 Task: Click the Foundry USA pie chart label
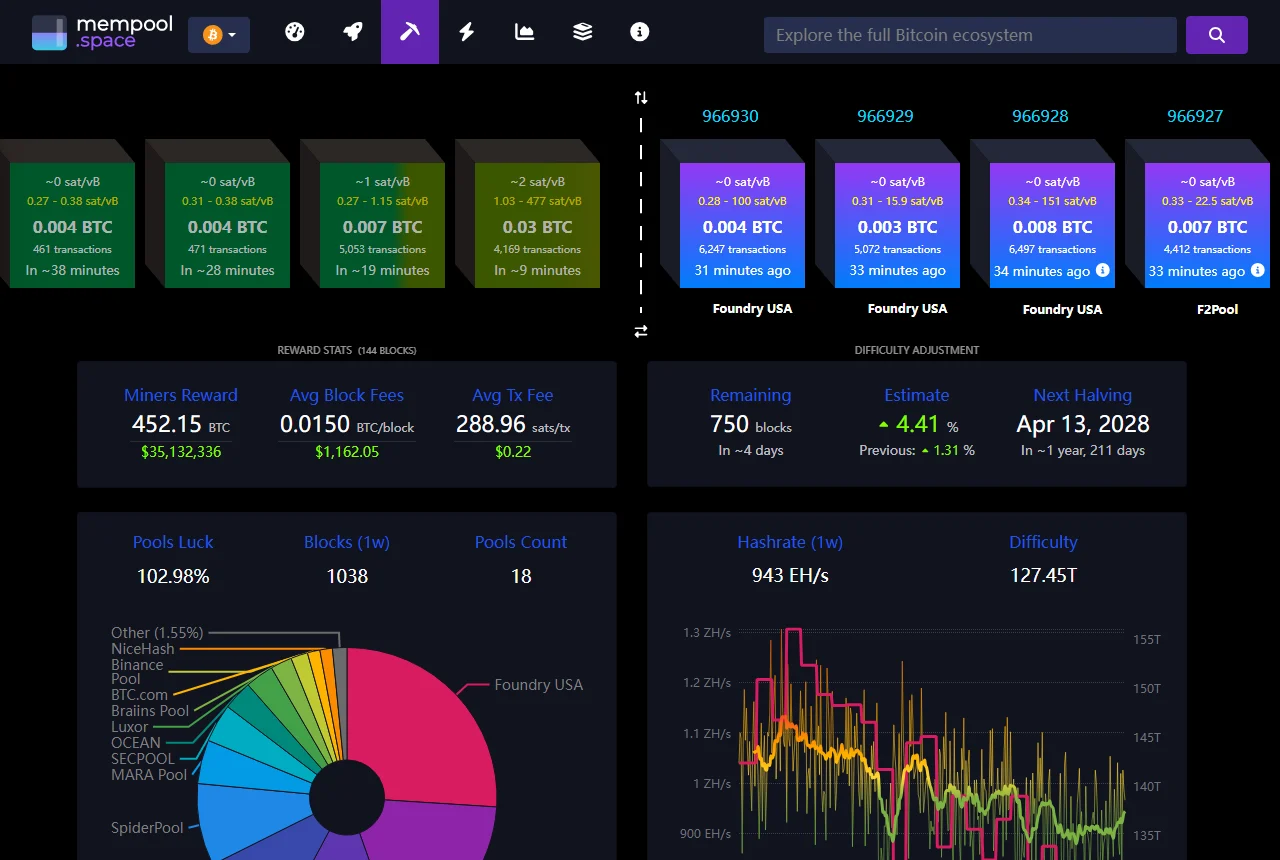(x=538, y=685)
